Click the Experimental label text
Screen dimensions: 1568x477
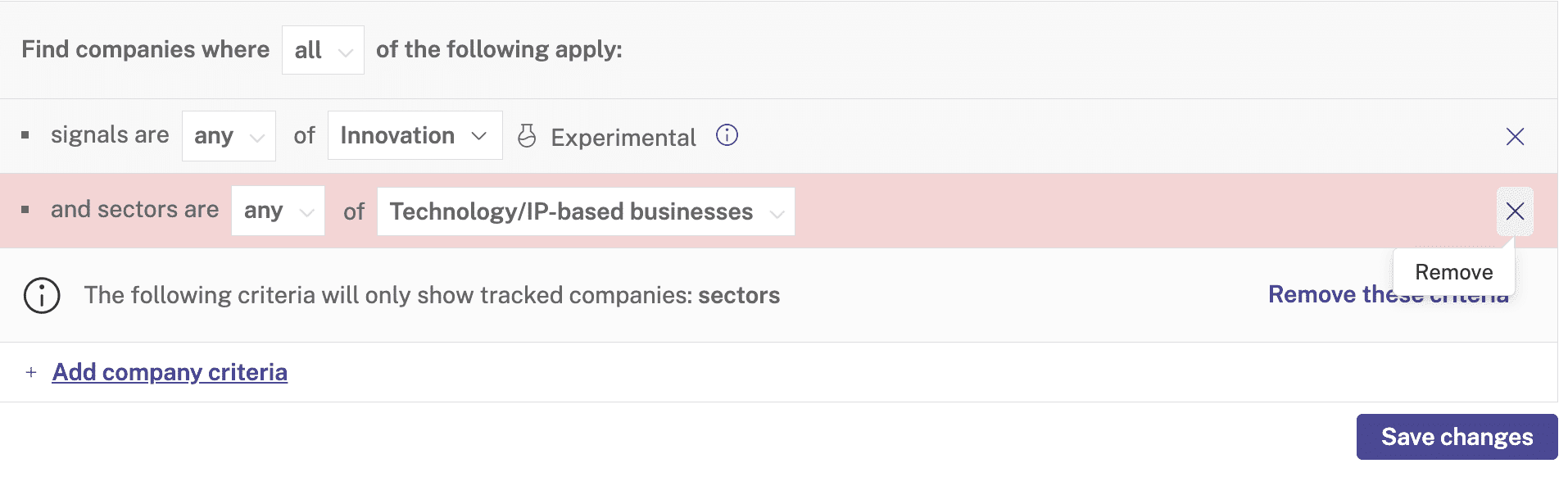[623, 137]
